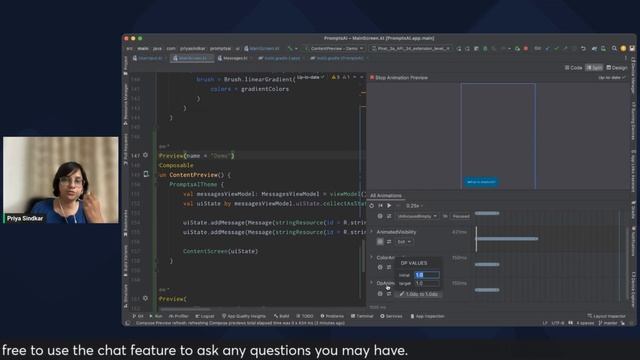Screen dimensions: 640x360
Task: Open the Layout Inspector tool window
Action: tap(607, 316)
